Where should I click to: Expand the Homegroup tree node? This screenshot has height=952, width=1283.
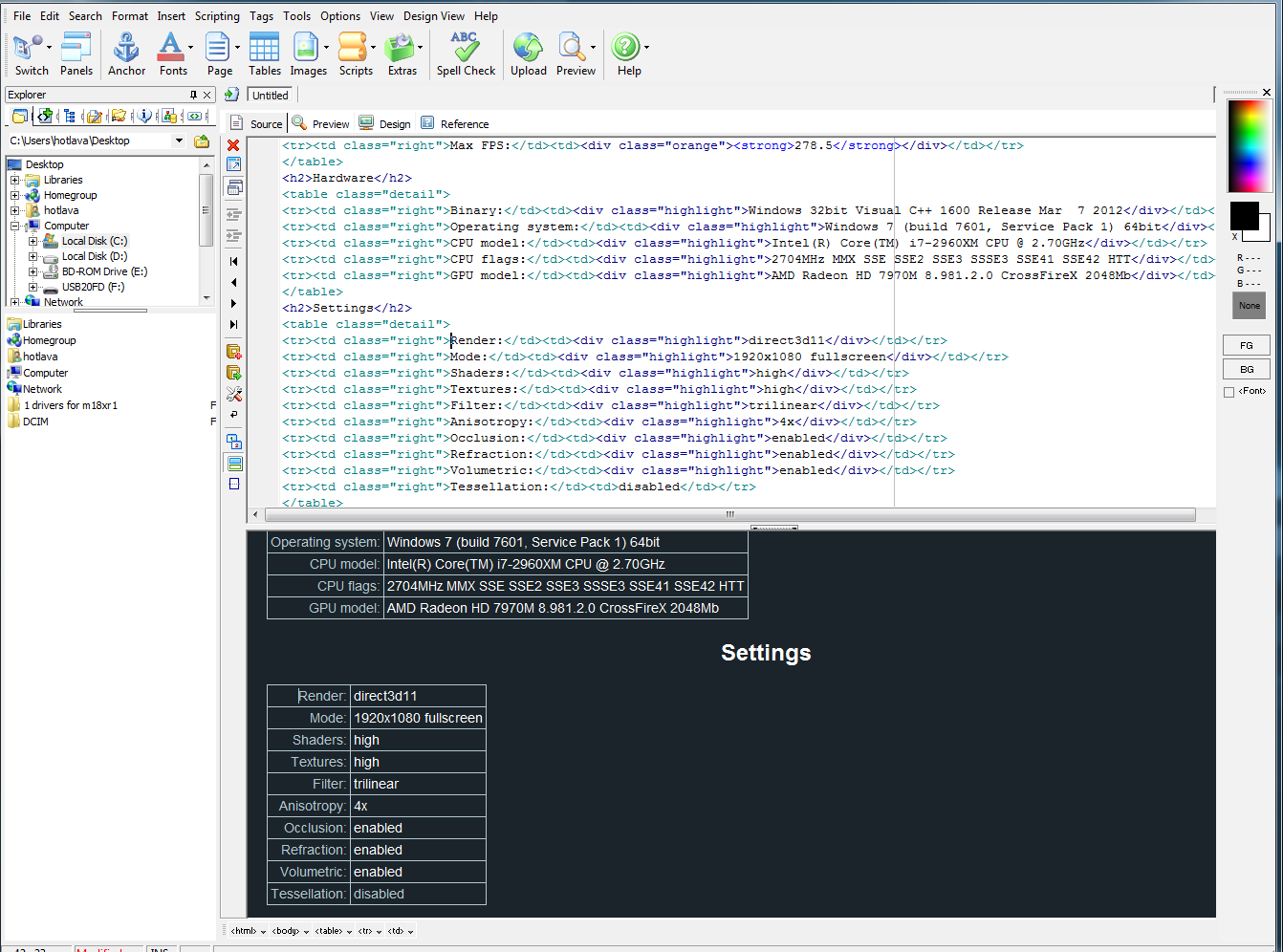(x=14, y=195)
